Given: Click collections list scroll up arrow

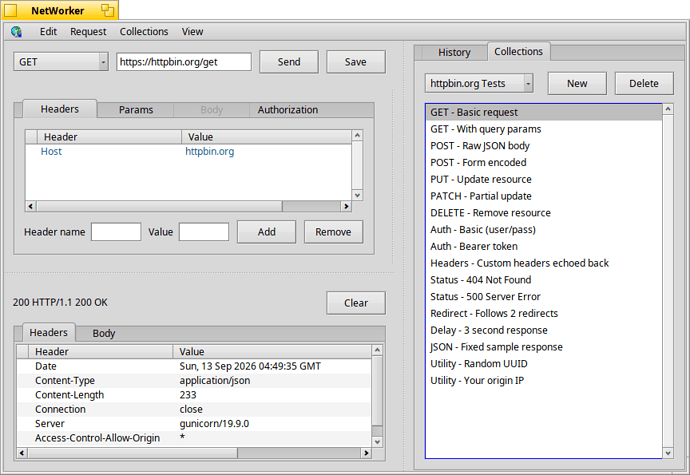Looking at the screenshot, I should 668,109.
